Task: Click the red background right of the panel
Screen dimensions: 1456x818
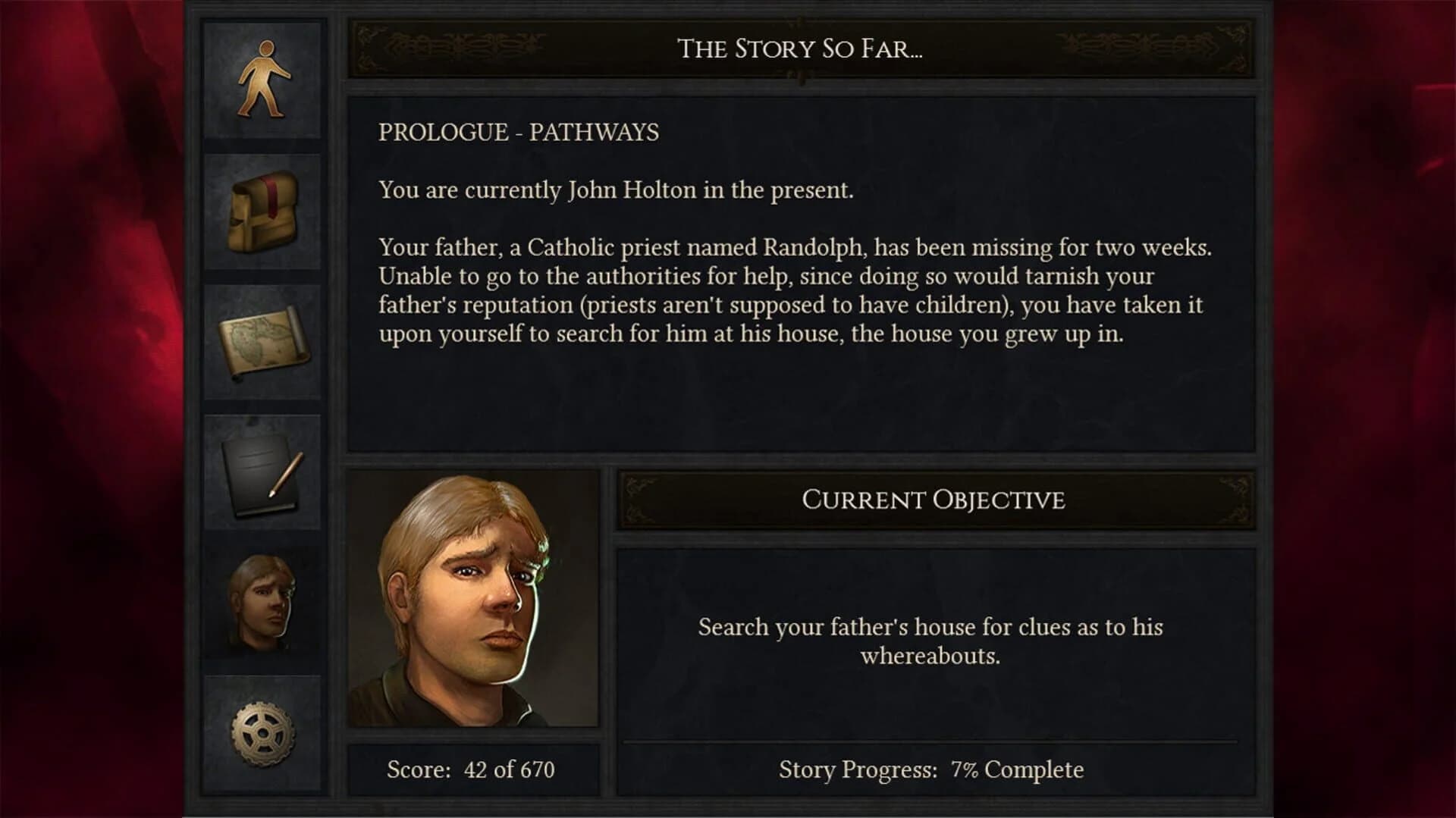Action: (x=1365, y=409)
